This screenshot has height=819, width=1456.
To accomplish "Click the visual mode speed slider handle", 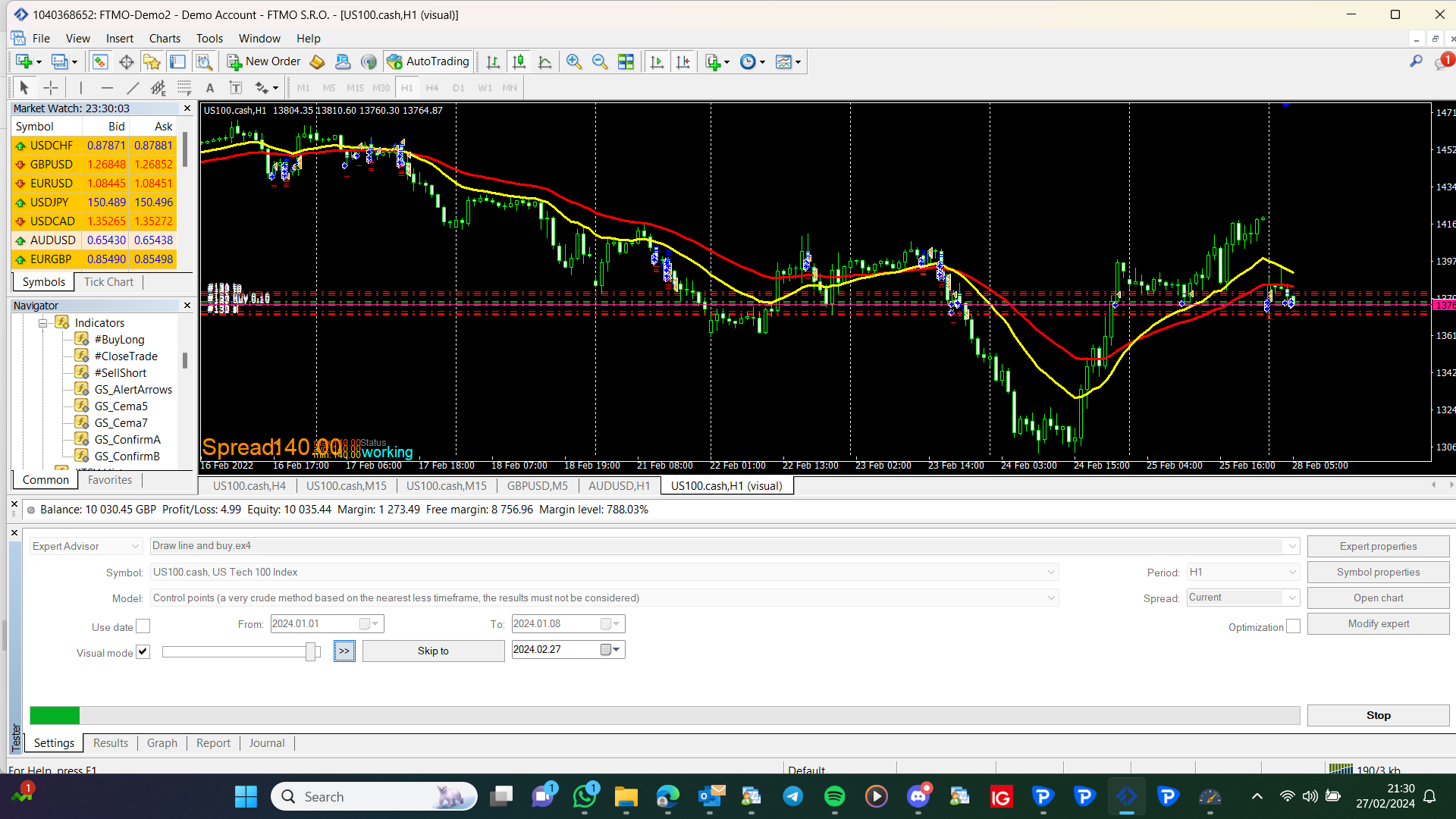I will 310,651.
